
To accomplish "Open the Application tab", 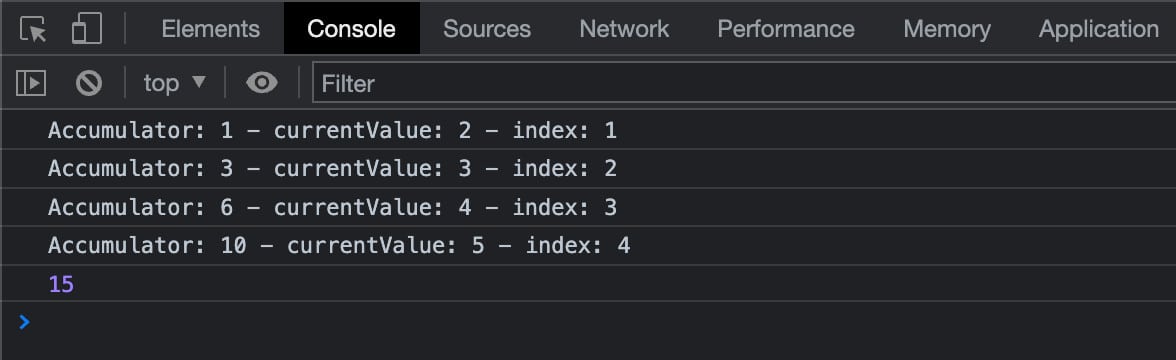I will click(1099, 29).
